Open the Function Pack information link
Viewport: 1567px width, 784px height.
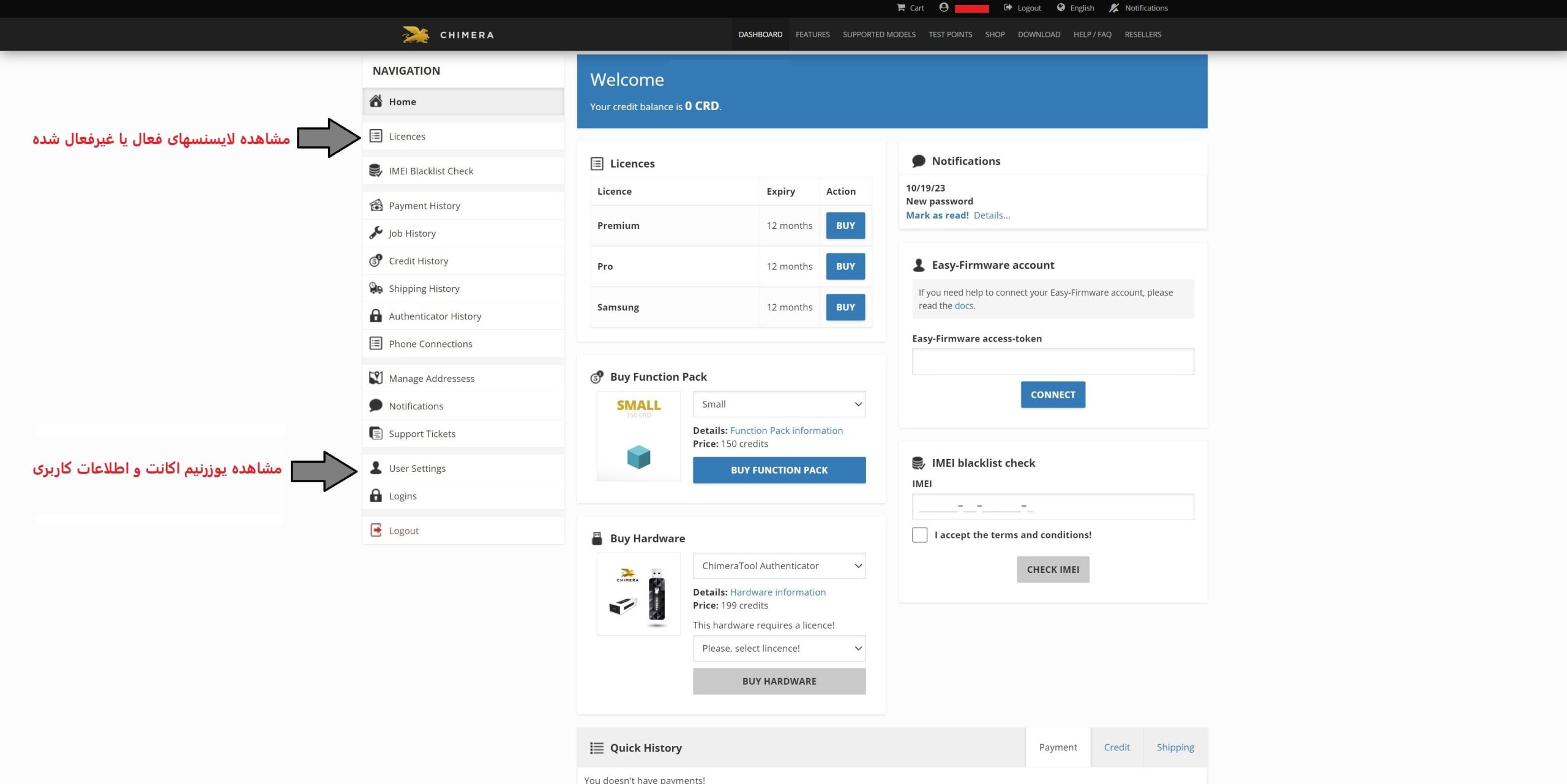(786, 431)
